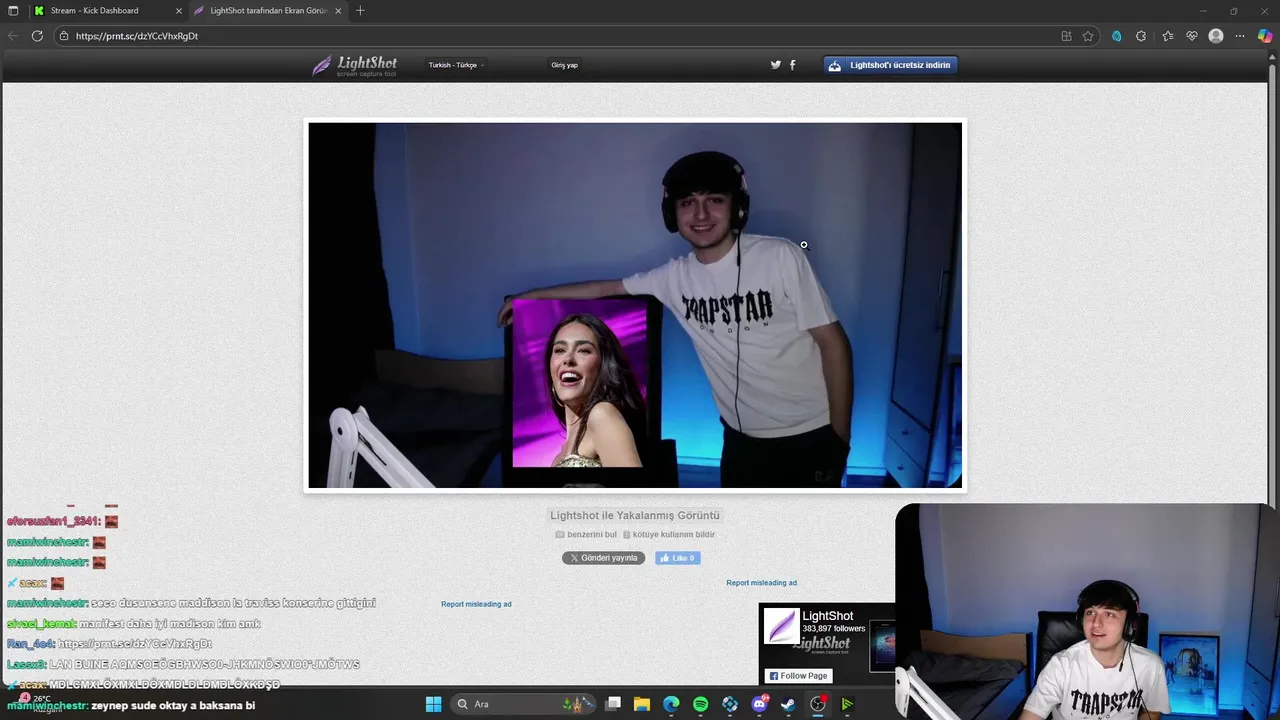Click the Gönderi yayınla X button
1280x720 pixels.
pyautogui.click(x=603, y=558)
